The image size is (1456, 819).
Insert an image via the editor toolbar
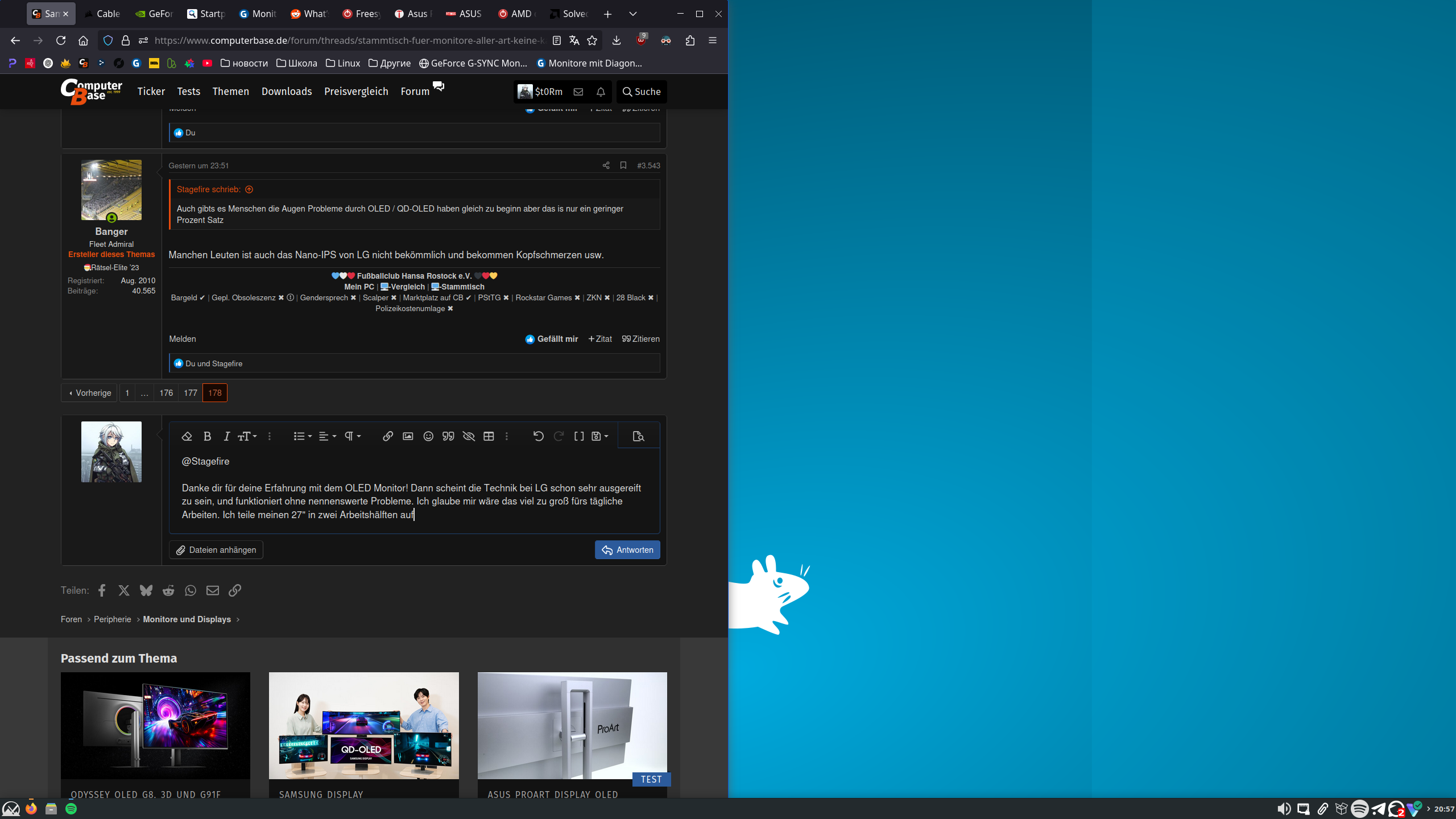pyautogui.click(x=408, y=436)
